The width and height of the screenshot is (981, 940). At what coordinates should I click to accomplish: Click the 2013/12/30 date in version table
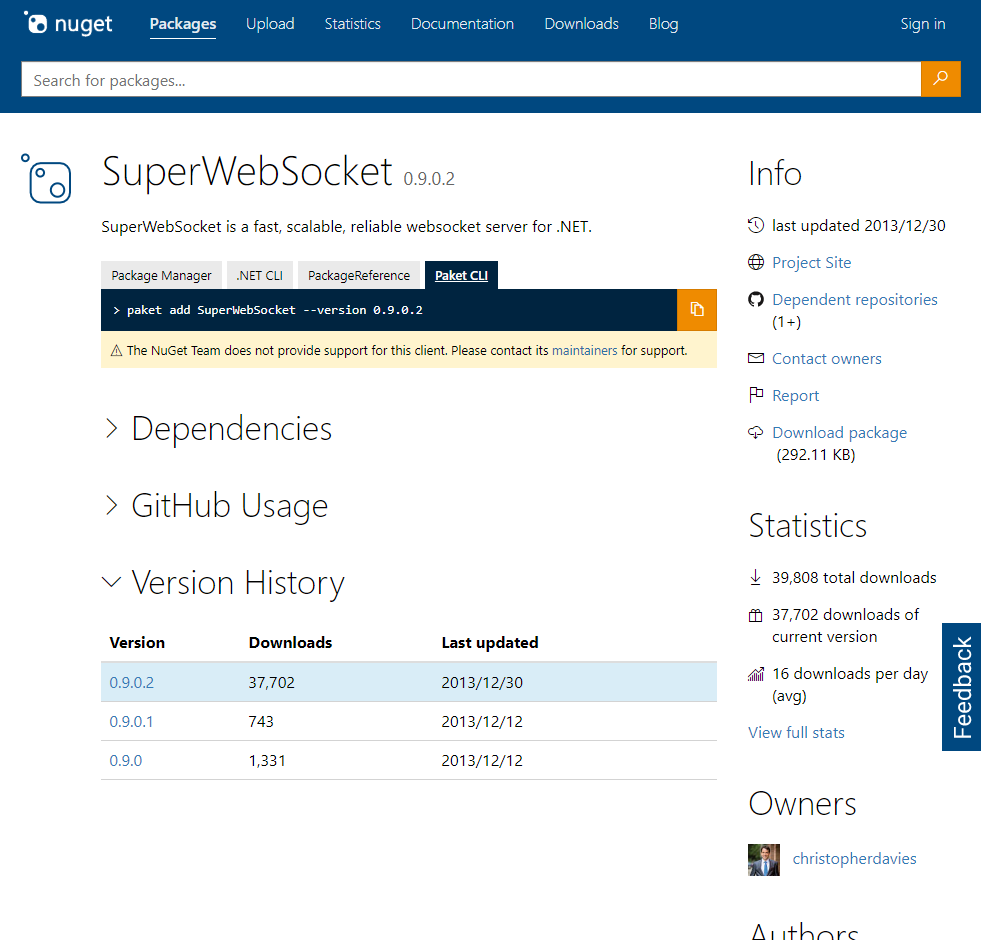[482, 682]
